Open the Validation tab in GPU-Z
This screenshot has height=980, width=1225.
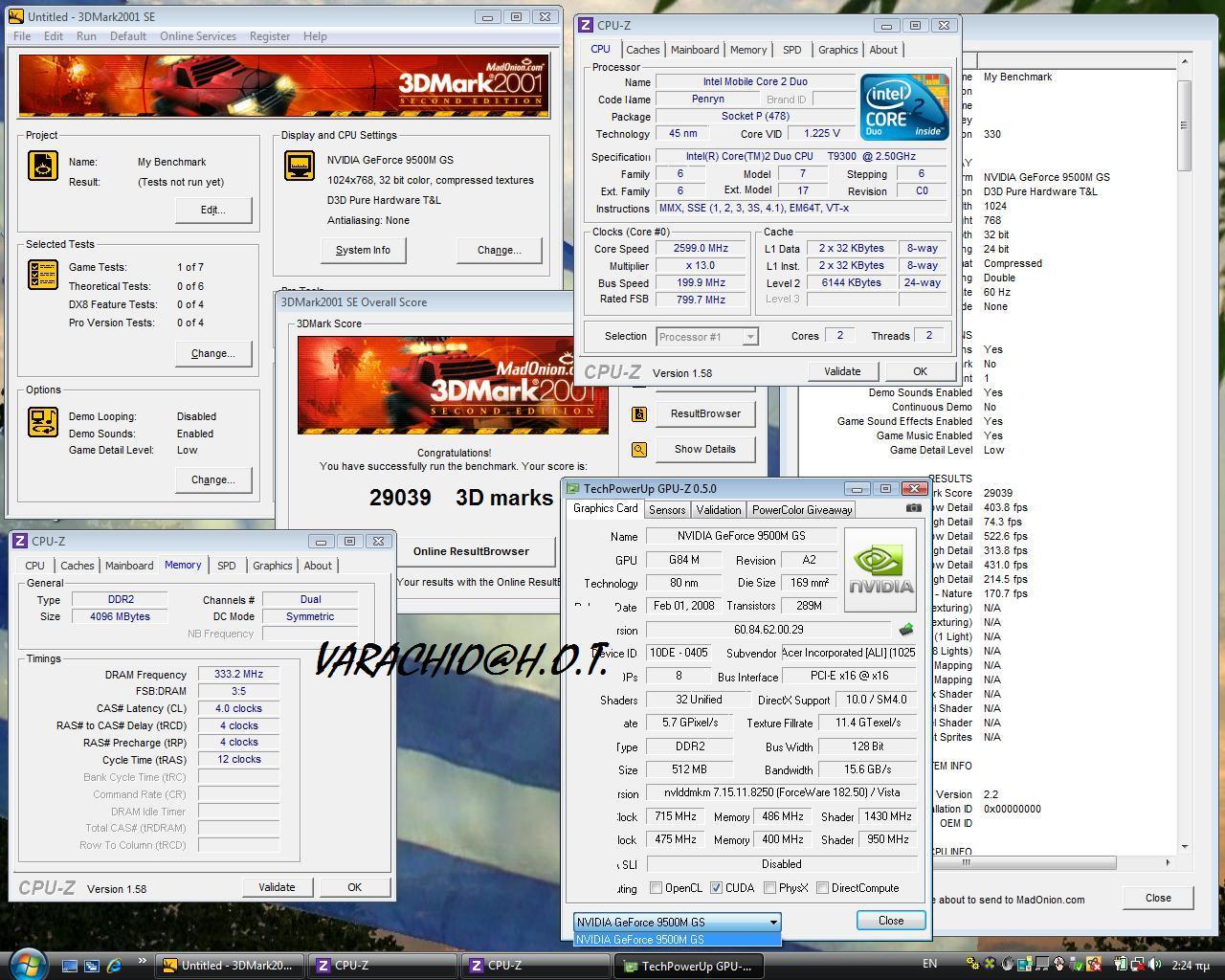[719, 510]
